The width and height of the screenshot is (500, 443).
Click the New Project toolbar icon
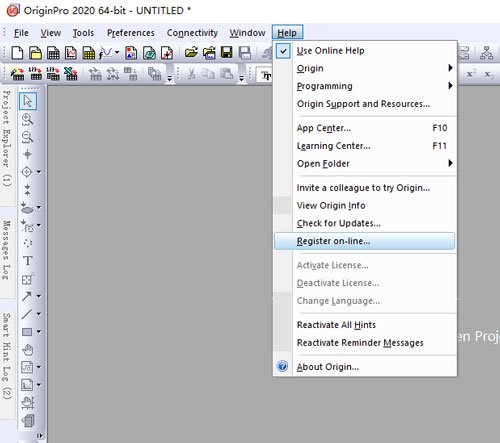(17, 53)
